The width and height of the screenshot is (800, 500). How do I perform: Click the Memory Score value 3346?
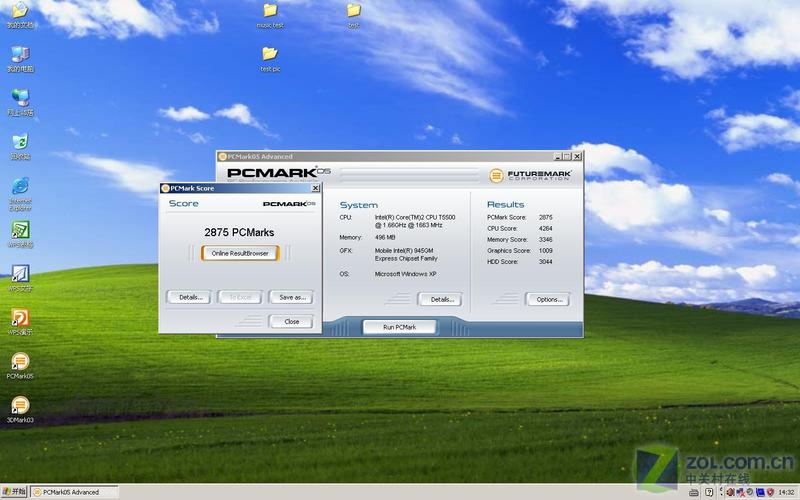pos(545,240)
